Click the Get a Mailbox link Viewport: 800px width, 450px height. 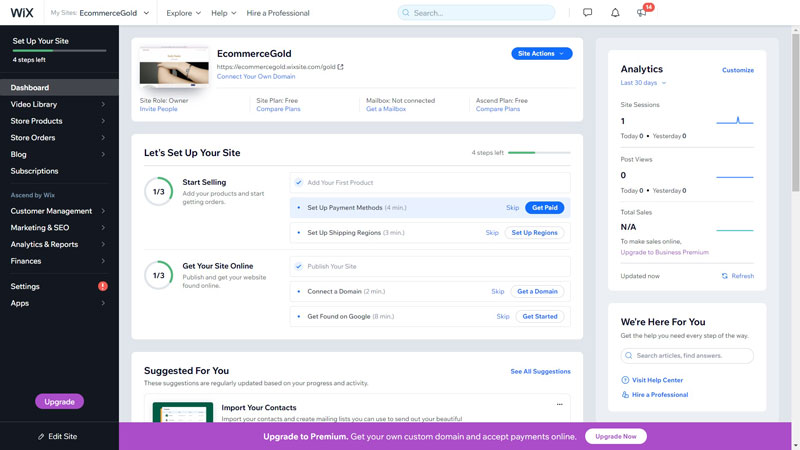pyautogui.click(x=386, y=109)
